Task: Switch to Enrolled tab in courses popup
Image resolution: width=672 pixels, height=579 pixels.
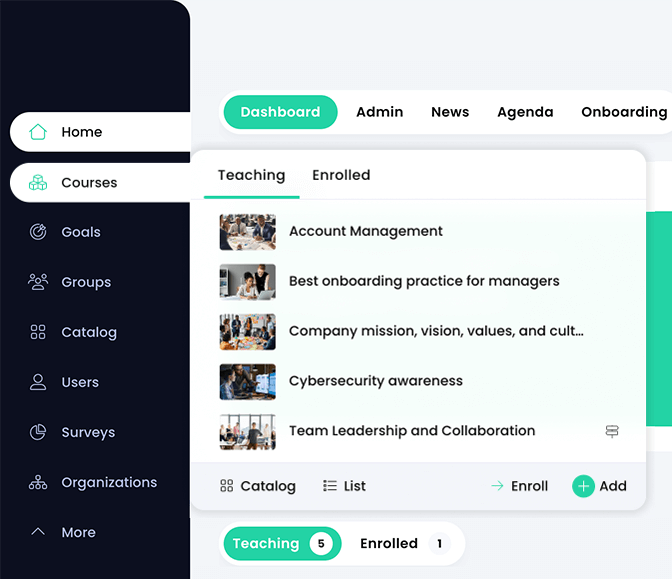Action: [x=341, y=175]
